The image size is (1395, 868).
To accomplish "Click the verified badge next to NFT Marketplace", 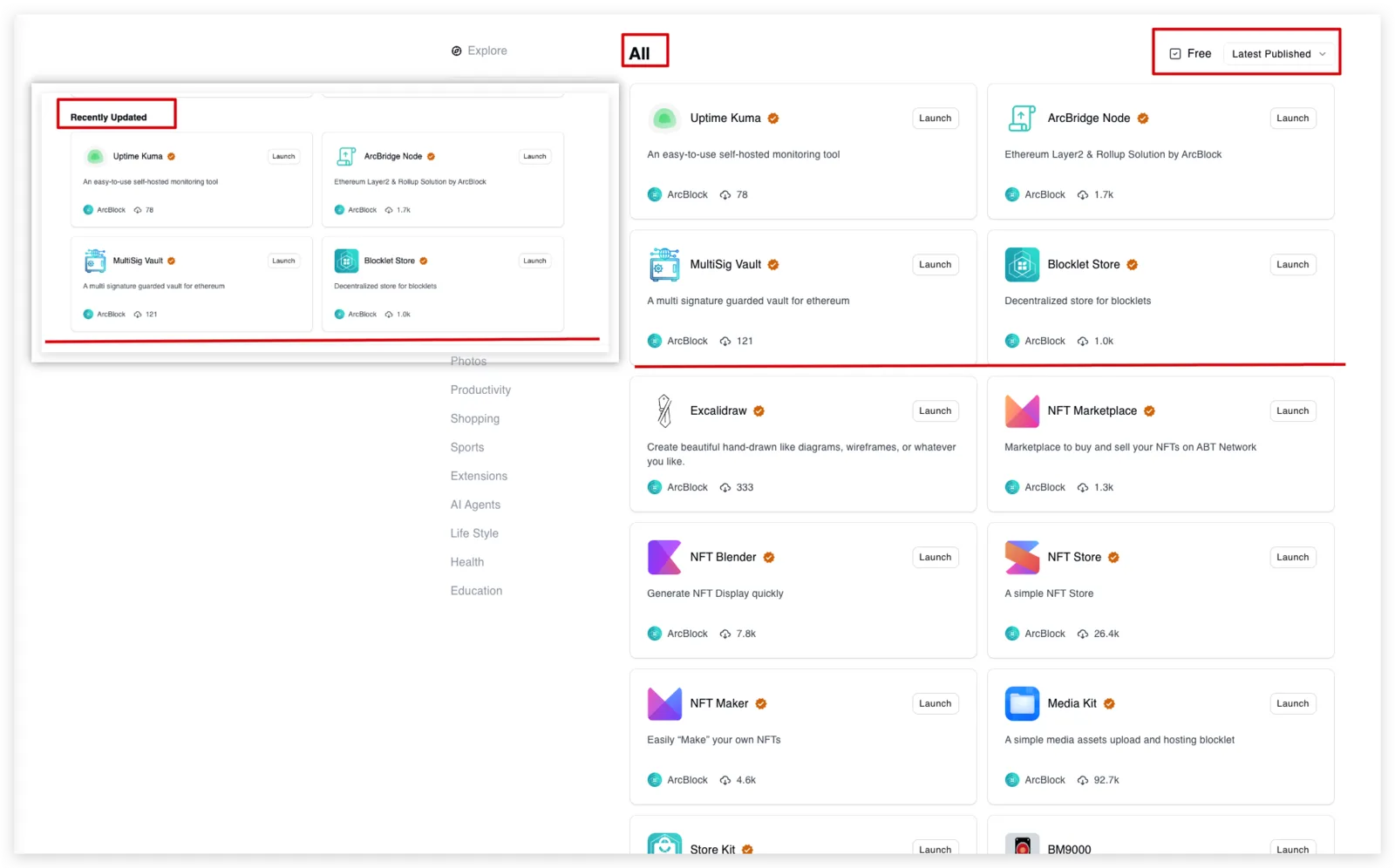I will click(1149, 411).
